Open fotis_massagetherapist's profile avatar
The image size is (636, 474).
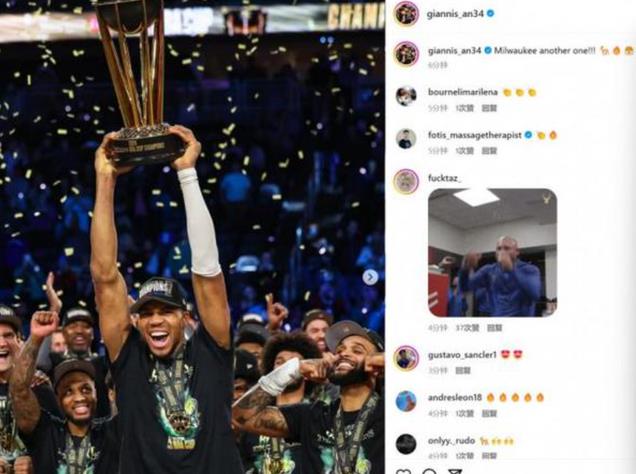click(406, 139)
